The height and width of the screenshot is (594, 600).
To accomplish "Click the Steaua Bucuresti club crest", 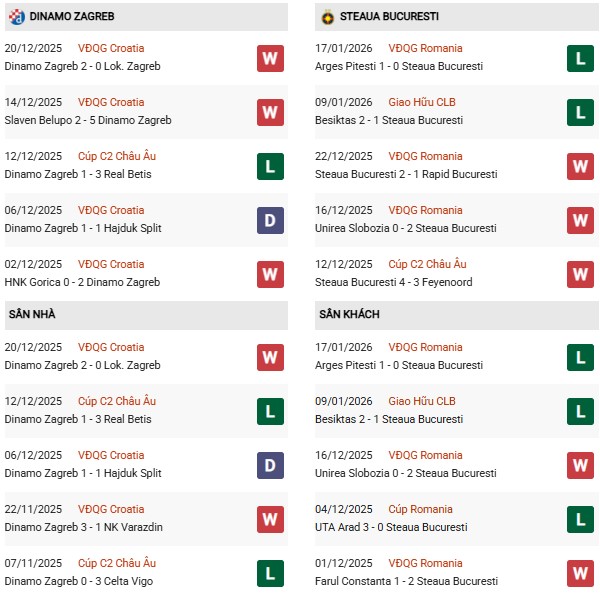I will click(327, 17).
